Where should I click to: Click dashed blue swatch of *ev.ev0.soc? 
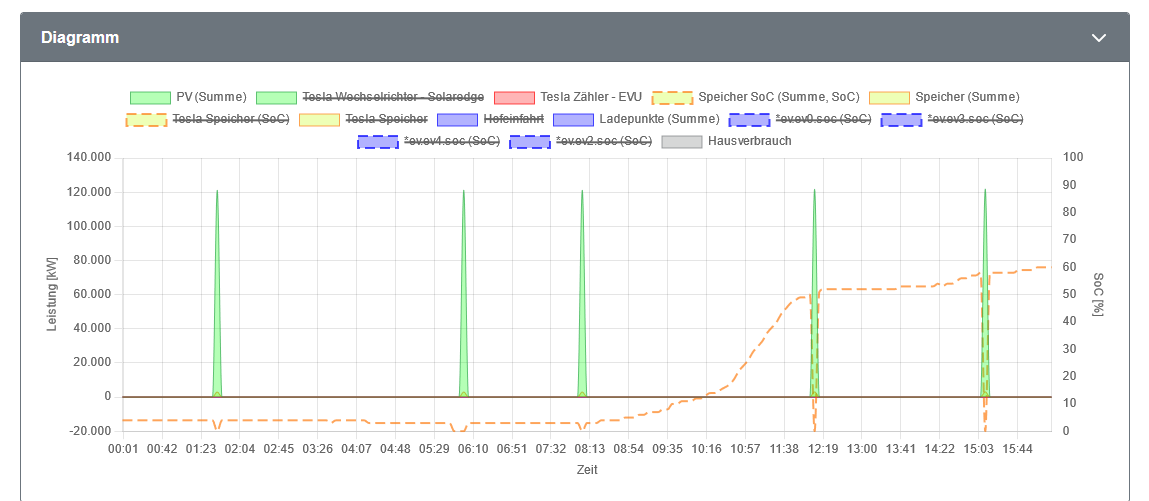749,119
